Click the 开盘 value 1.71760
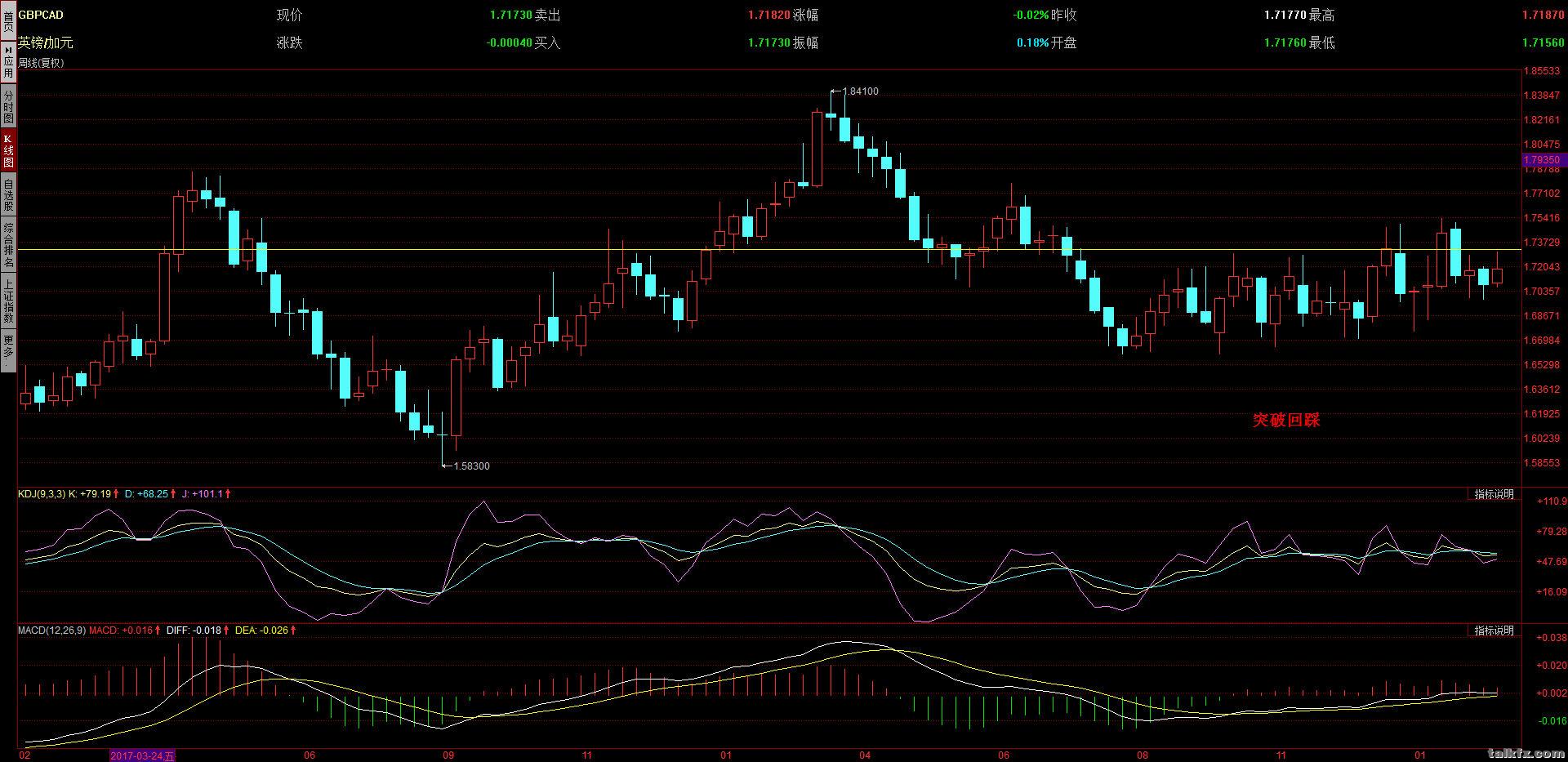 pyautogui.click(x=1285, y=42)
